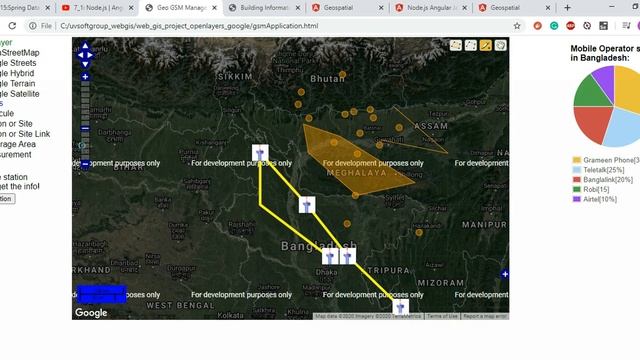Screen dimensions: 640x360
Task: Click the tower marker near Bihar border
Action: pyautogui.click(x=260, y=153)
